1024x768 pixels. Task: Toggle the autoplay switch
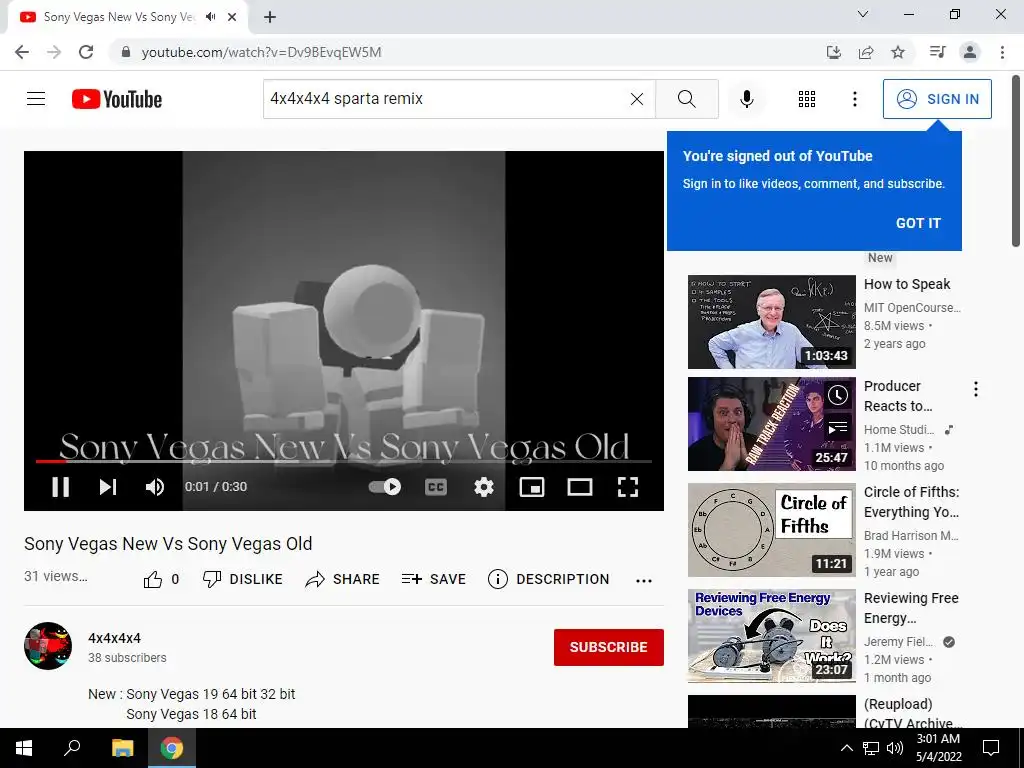pyautogui.click(x=385, y=487)
